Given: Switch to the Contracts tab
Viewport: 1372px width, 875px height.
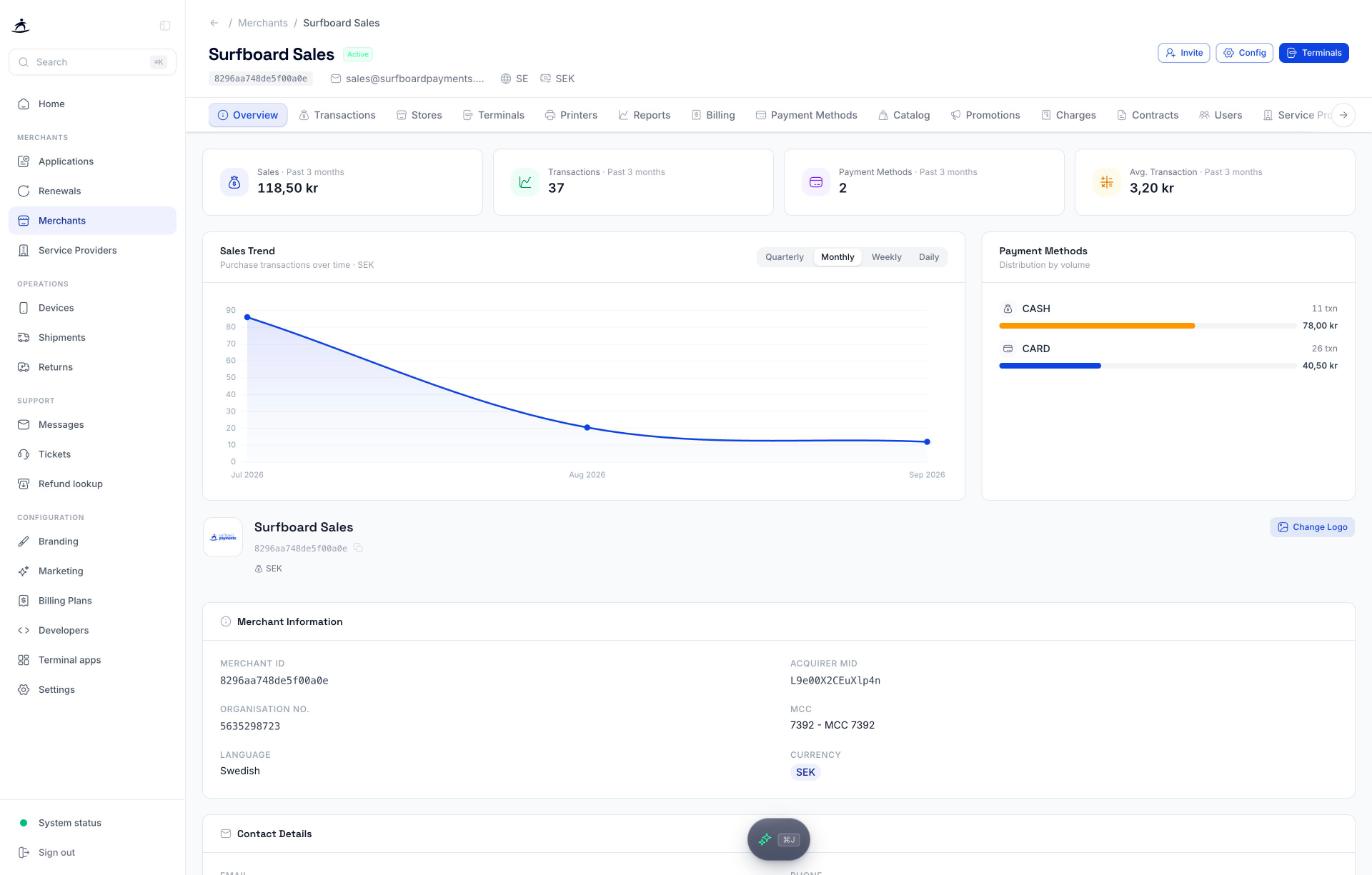Looking at the screenshot, I should pos(1148,115).
